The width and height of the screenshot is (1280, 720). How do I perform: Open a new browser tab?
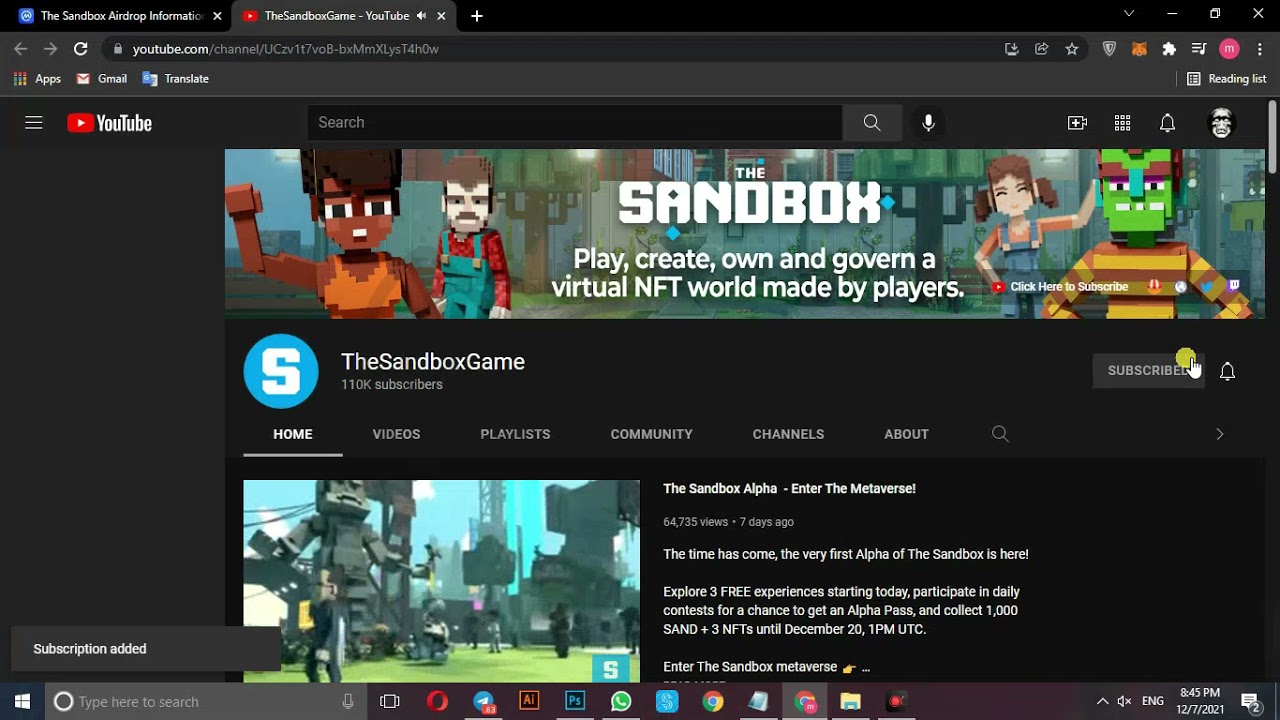point(477,16)
